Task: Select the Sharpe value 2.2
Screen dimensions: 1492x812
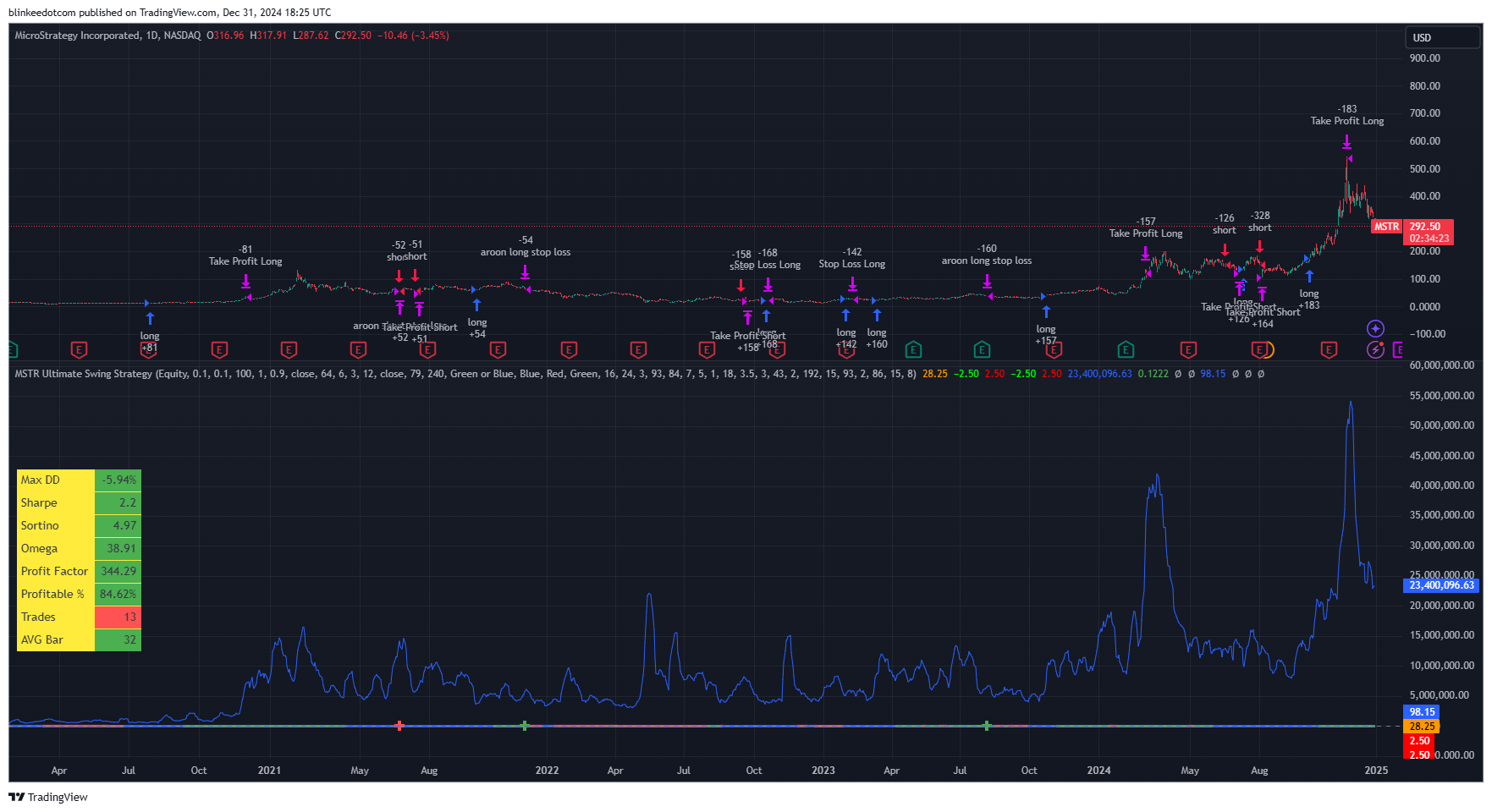Action: pyautogui.click(x=118, y=503)
